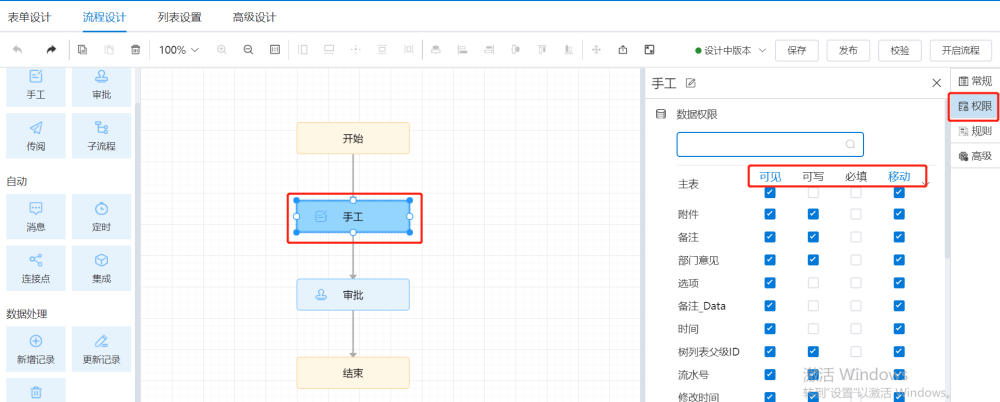Expand the chevron at the 主表 row
The width and height of the screenshot is (1000, 402).
[x=925, y=183]
